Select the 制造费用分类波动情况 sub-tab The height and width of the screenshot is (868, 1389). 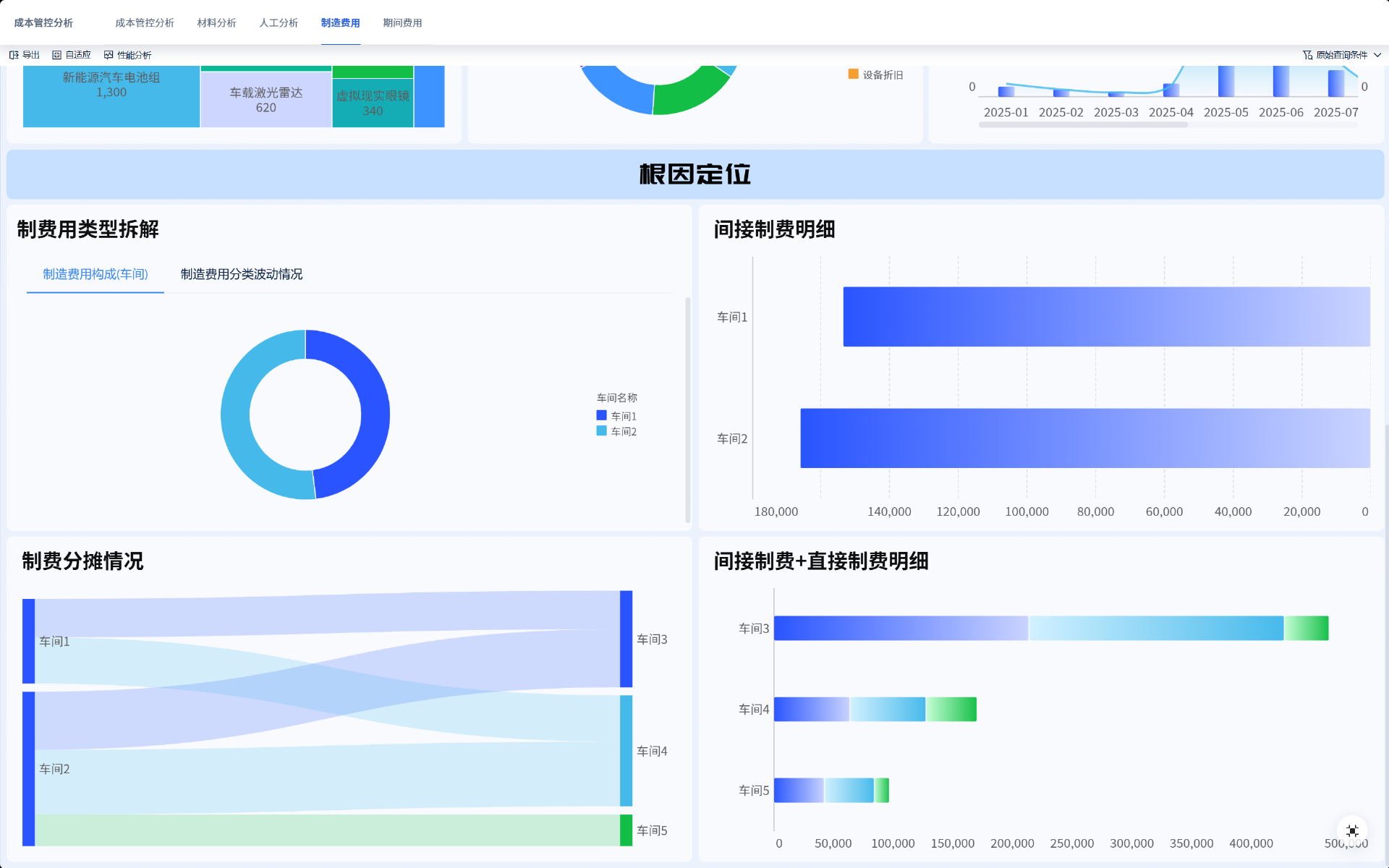(242, 274)
